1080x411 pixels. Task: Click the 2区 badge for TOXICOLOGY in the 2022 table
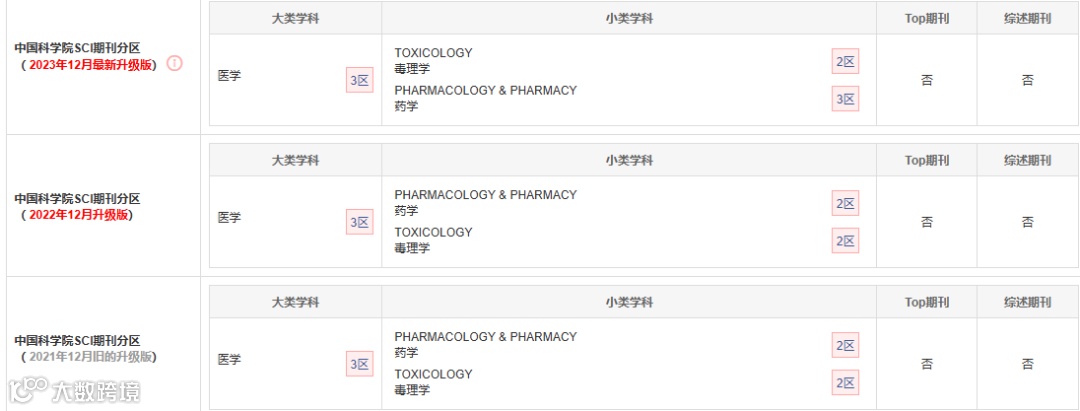(x=846, y=241)
